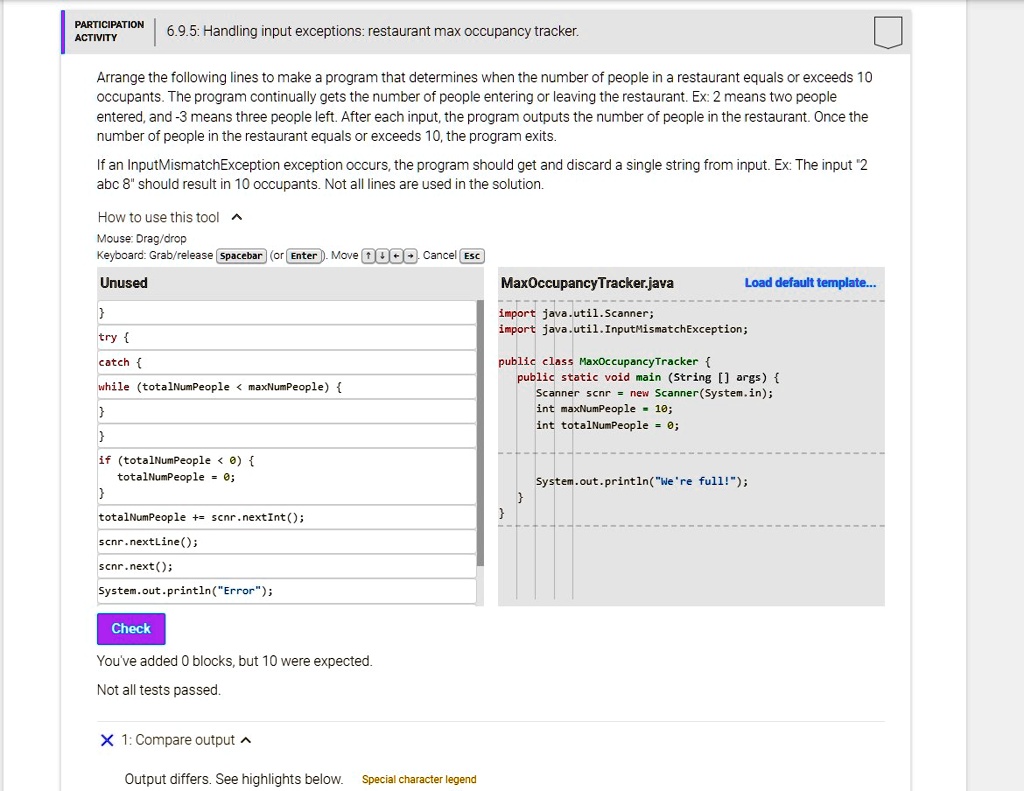Image resolution: width=1024 pixels, height=791 pixels.
Task: Click the Unused panel header
Action: tap(123, 282)
